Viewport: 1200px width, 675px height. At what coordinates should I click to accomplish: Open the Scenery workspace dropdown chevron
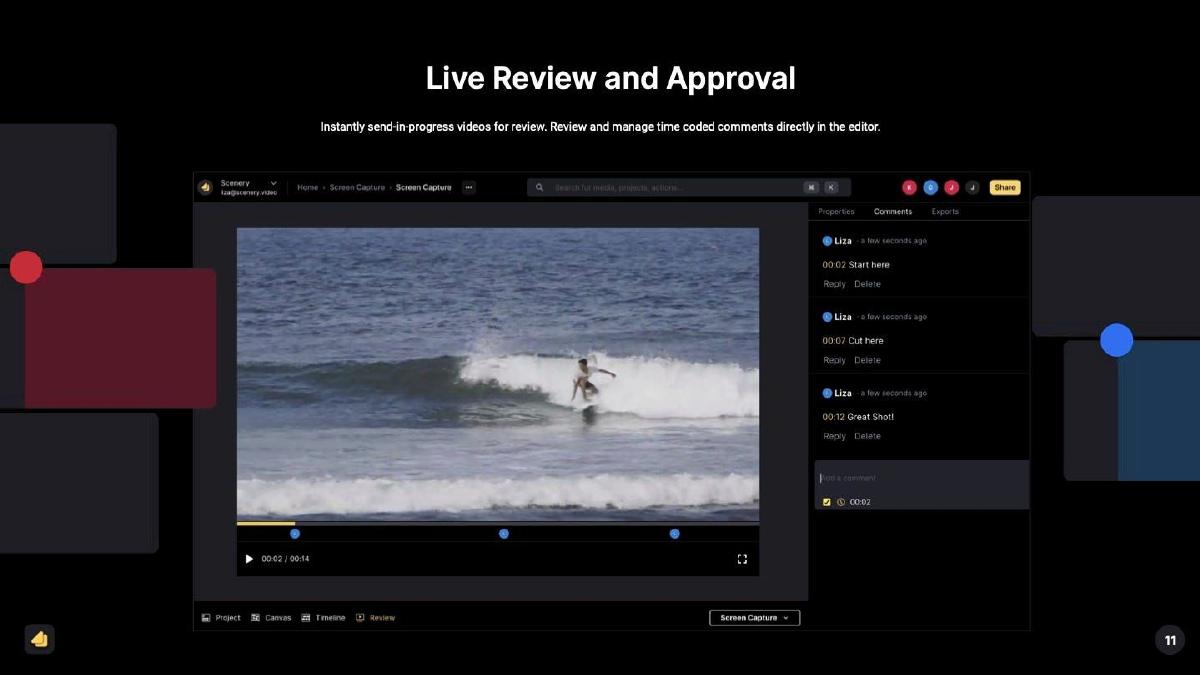[273, 183]
